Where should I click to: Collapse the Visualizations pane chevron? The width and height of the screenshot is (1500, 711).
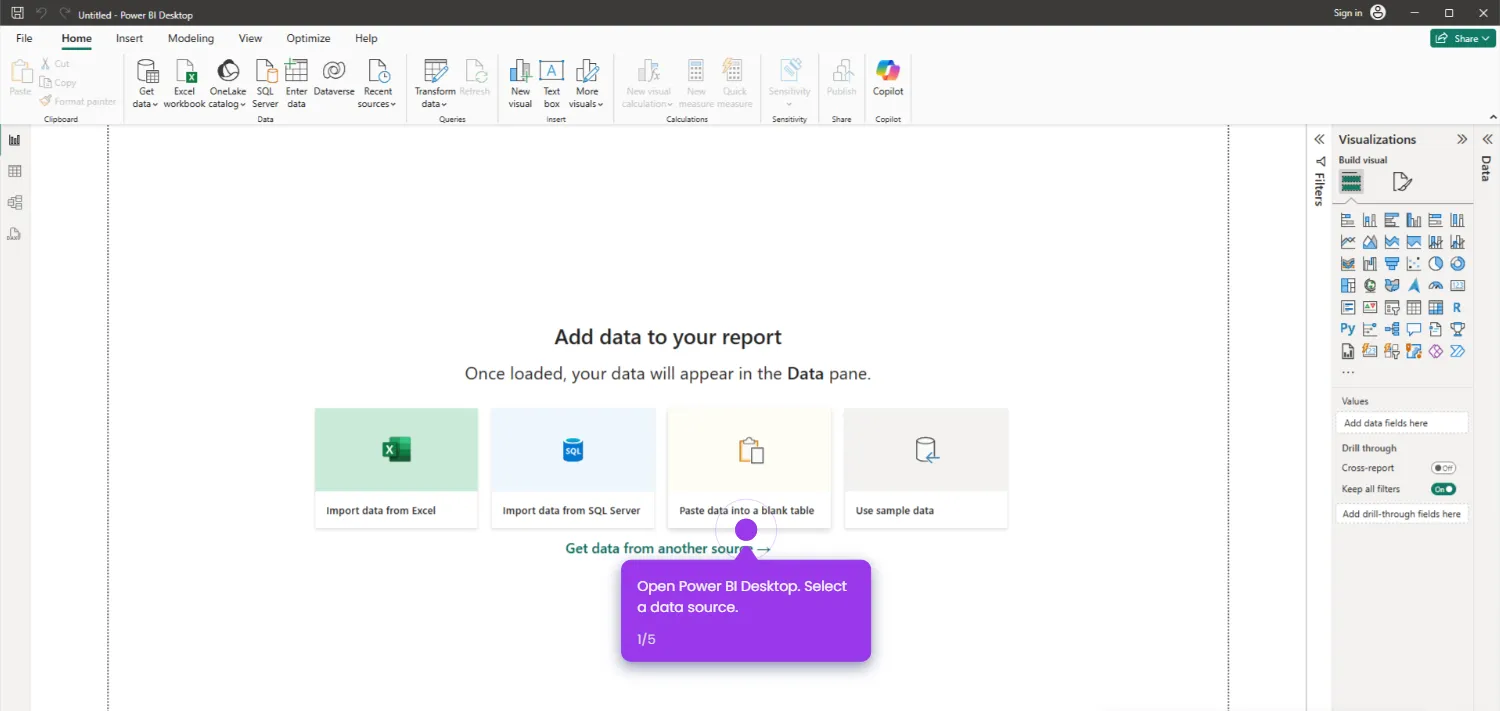pos(1462,139)
